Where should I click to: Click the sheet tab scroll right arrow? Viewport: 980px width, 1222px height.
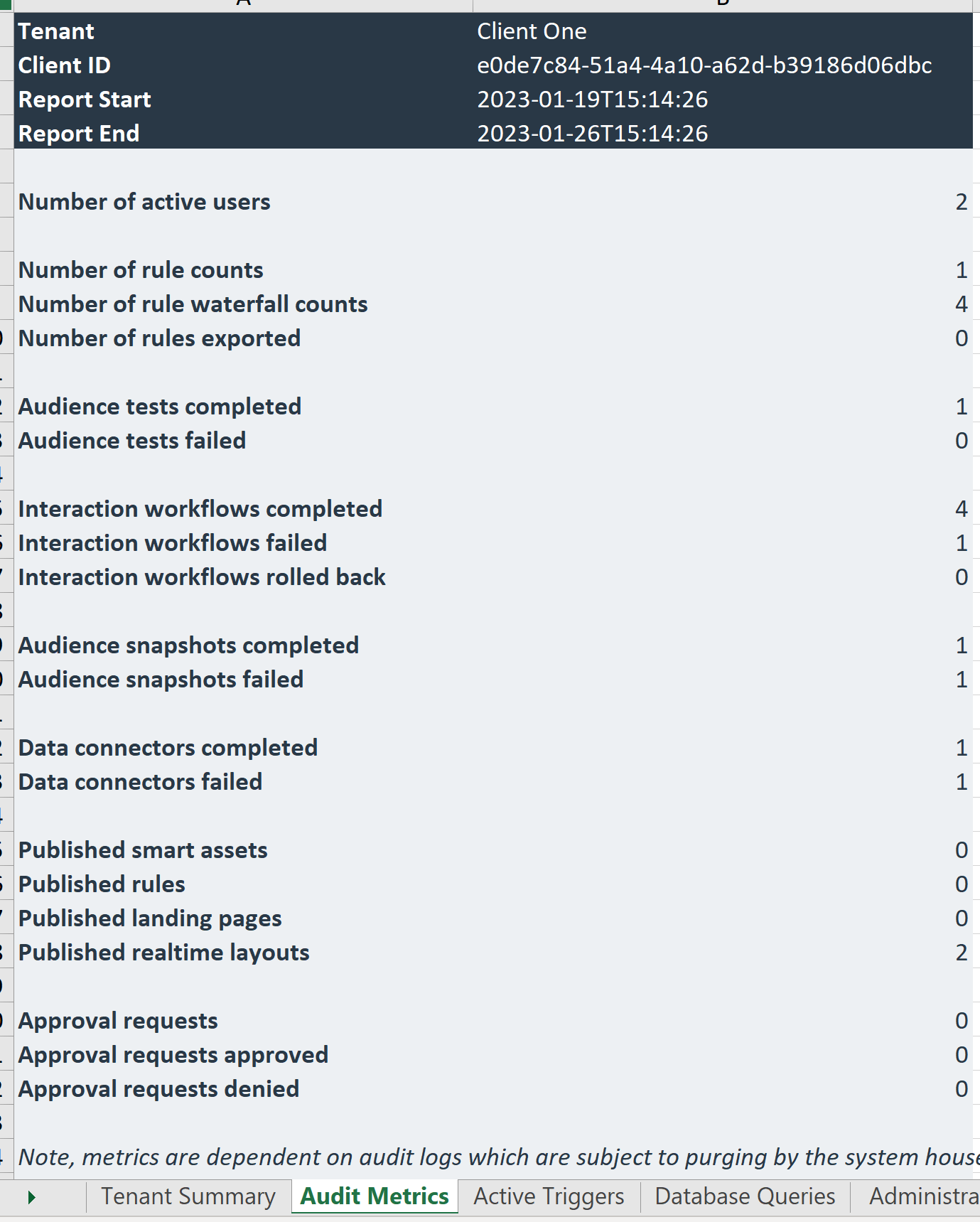[31, 1198]
